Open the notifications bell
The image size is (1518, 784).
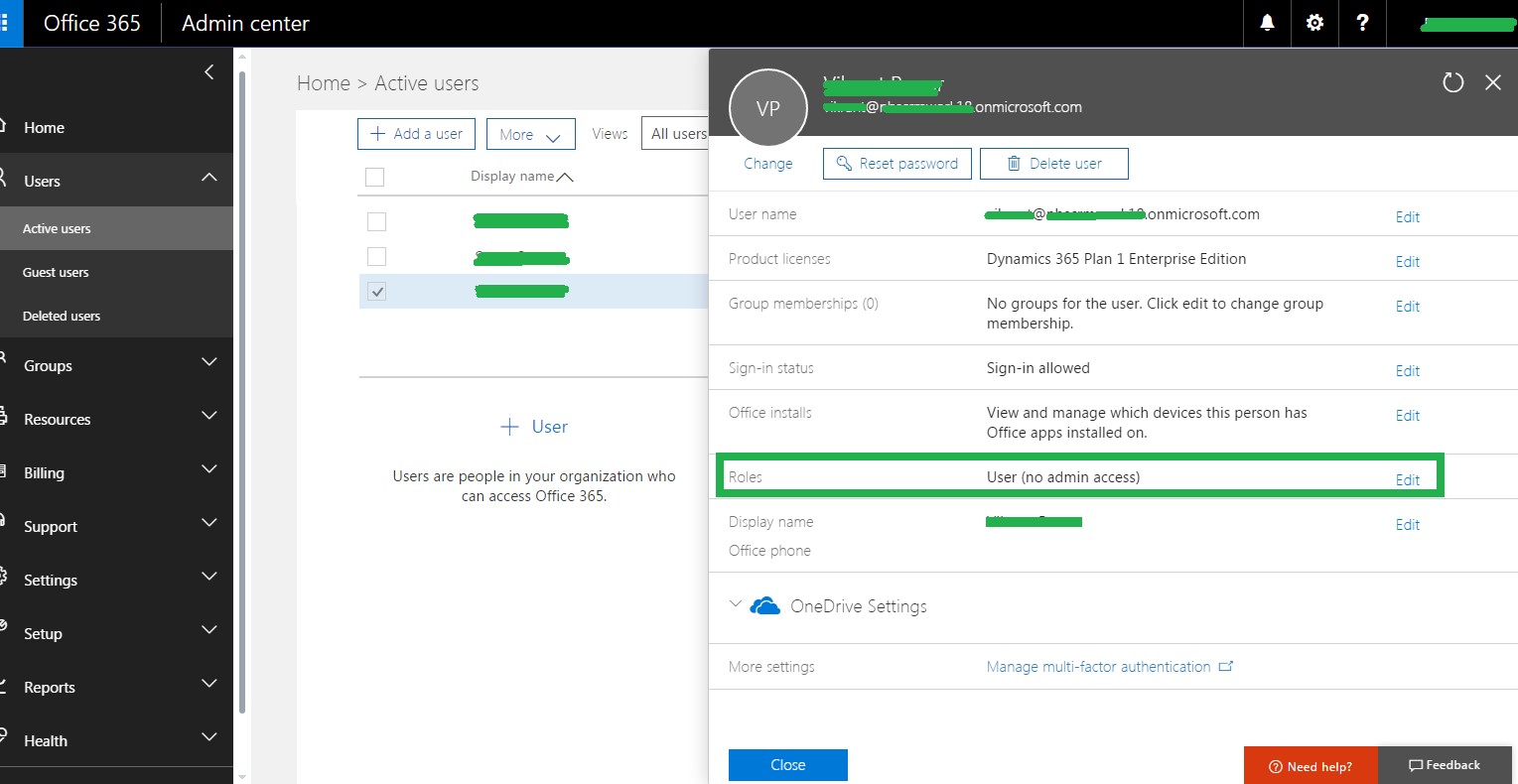[x=1267, y=23]
